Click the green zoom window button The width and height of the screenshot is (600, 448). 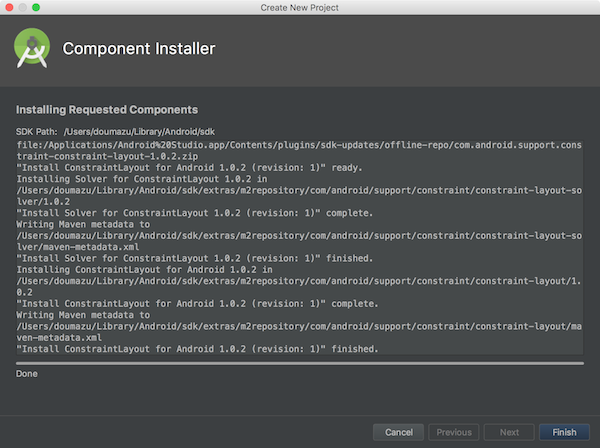pos(36,7)
